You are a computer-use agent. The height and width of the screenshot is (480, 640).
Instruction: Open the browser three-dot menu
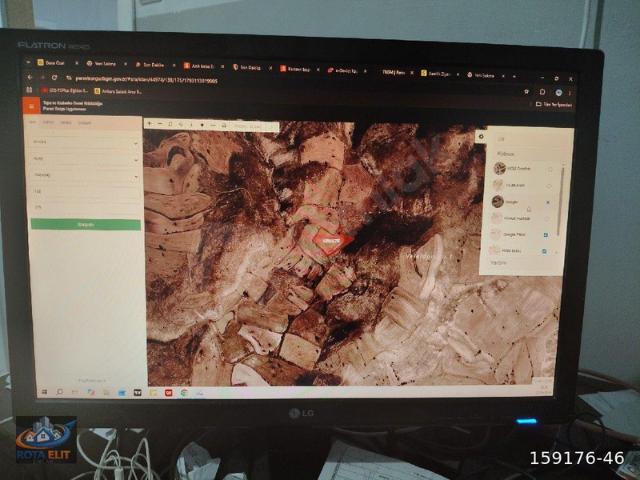tap(570, 93)
